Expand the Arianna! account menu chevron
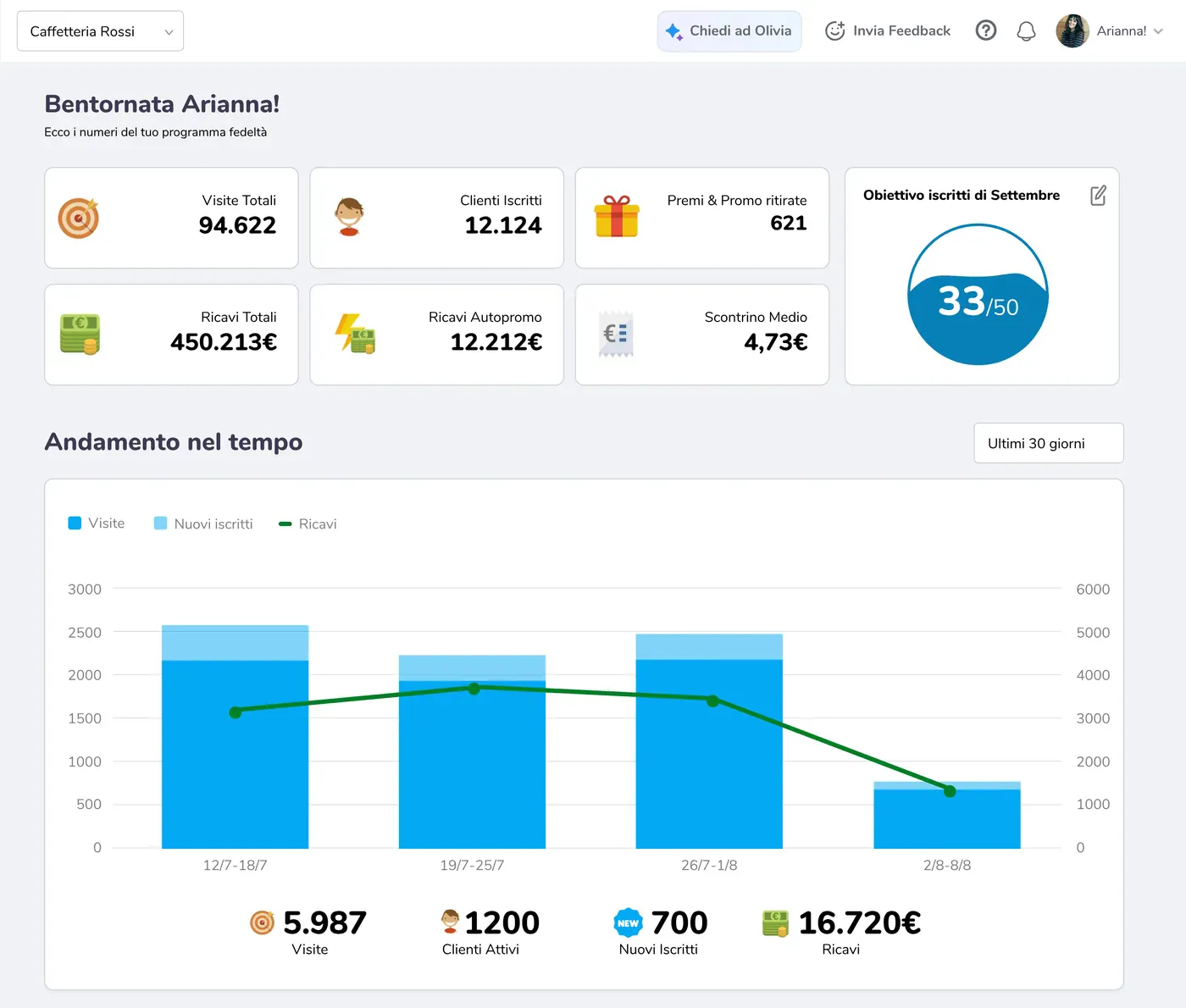1186x1008 pixels. (x=1158, y=31)
